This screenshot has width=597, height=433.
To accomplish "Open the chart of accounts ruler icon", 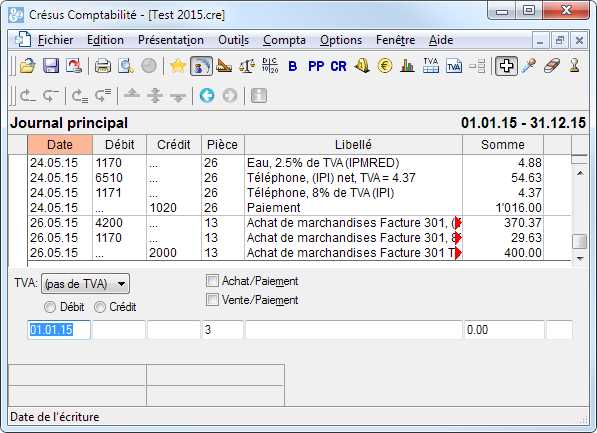I will [224, 66].
